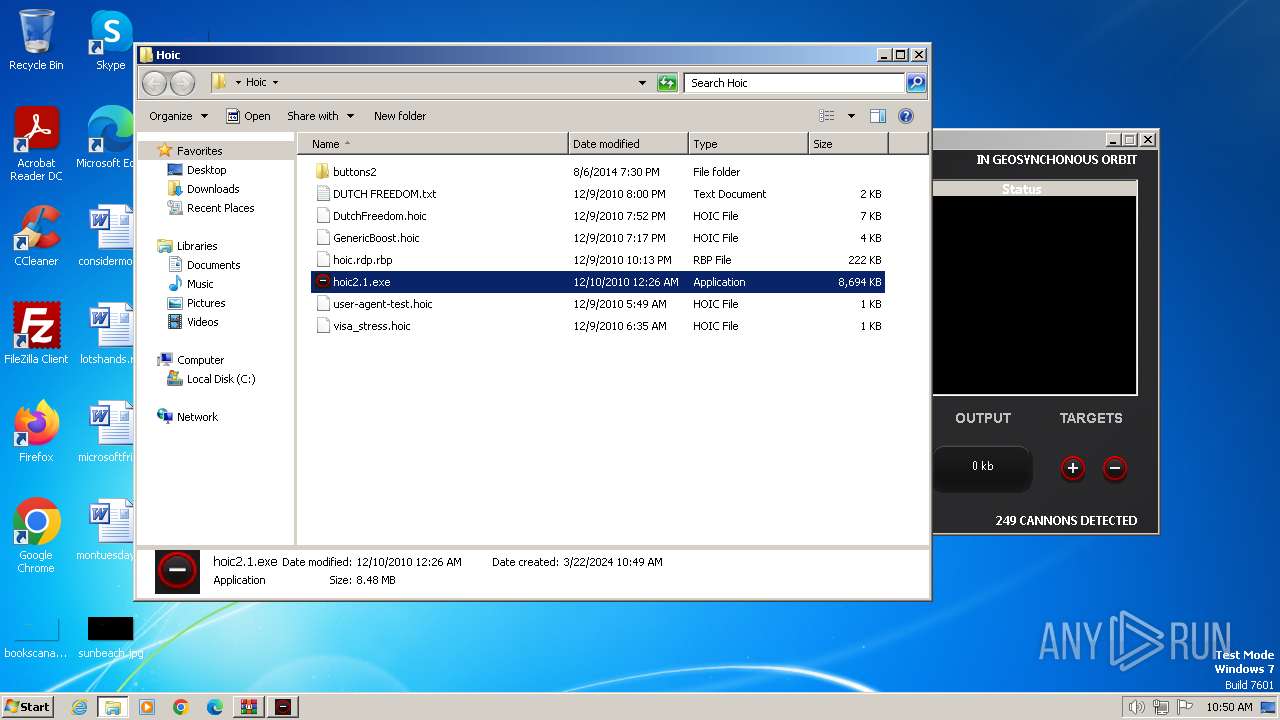
Task: Select Desktop in navigation pane
Action: pos(206,170)
